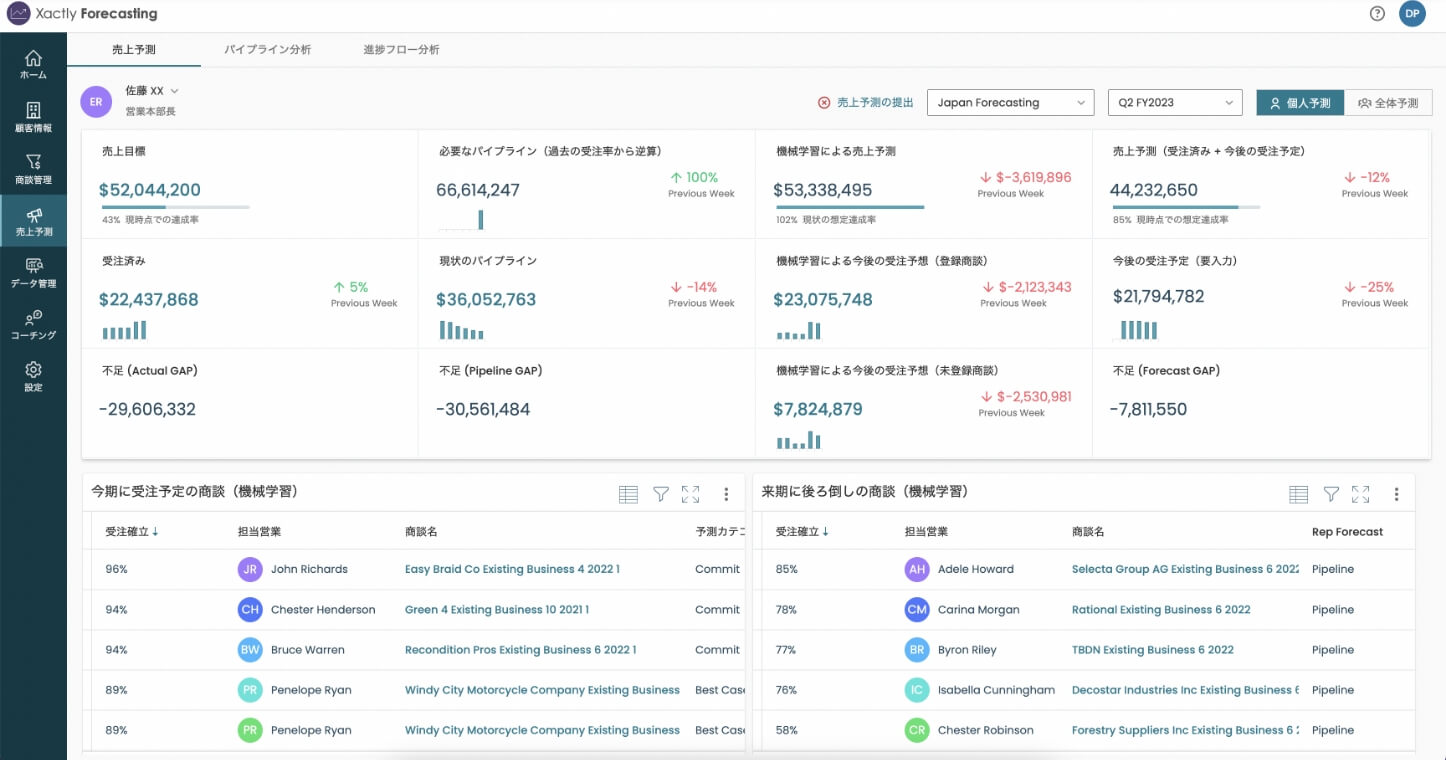Open データ管理 icon in sidebar
This screenshot has width=1446, height=760.
coord(33,272)
